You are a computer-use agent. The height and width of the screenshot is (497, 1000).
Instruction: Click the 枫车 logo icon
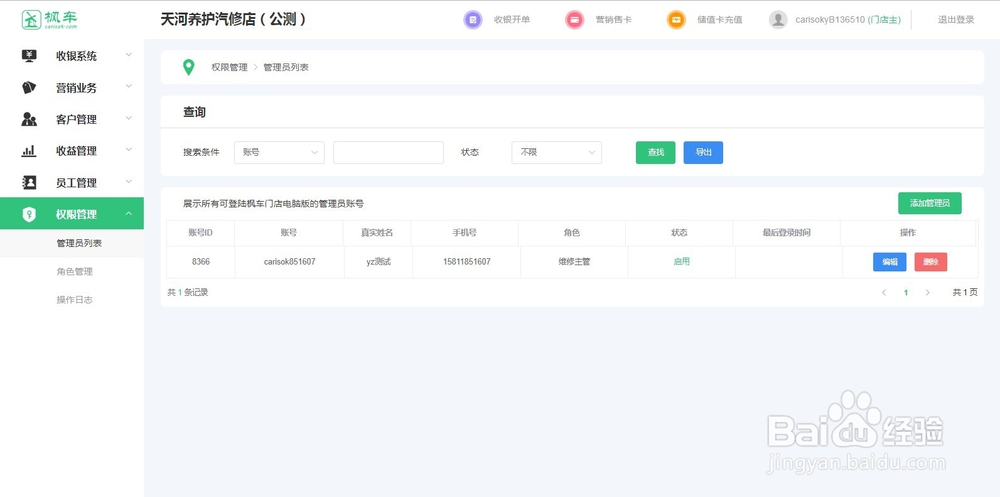(31, 20)
